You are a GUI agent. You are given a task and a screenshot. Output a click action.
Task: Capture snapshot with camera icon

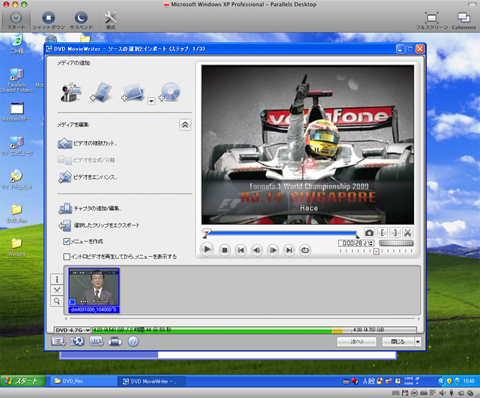[x=369, y=232]
